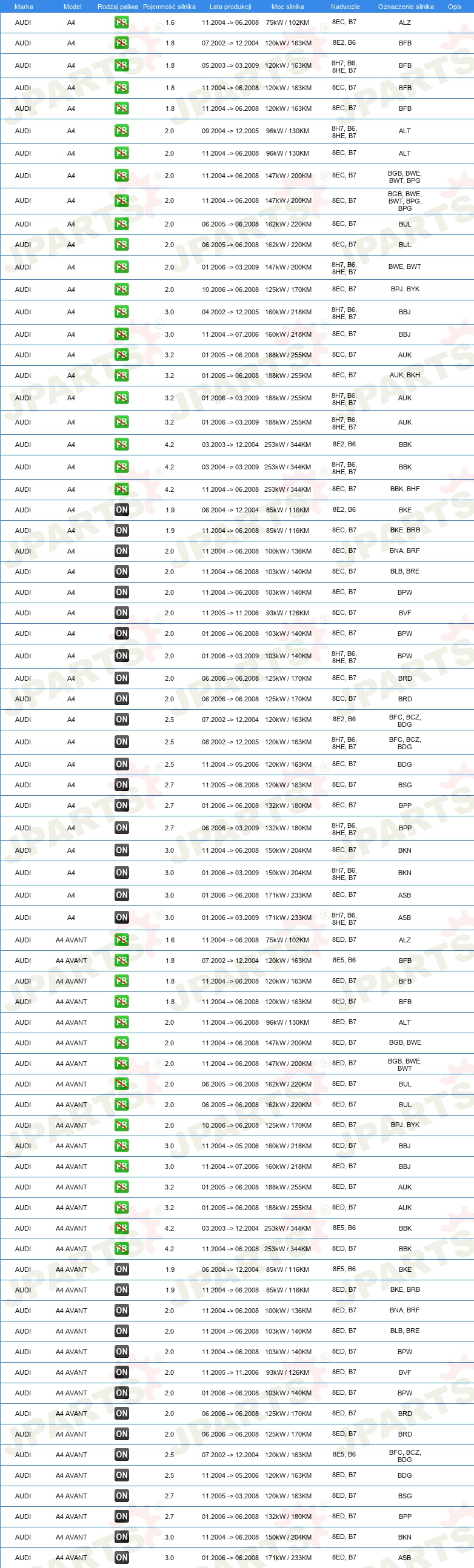Click the Rodzaj paliwa column header
This screenshot has width=474, height=1568.
tap(118, 7)
